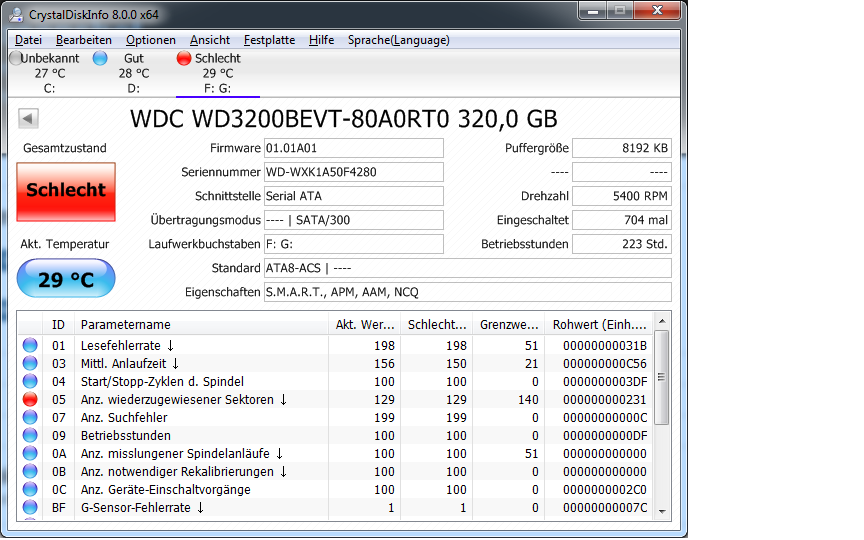
Task: Open the Bearbeiten menu
Action: 84,40
